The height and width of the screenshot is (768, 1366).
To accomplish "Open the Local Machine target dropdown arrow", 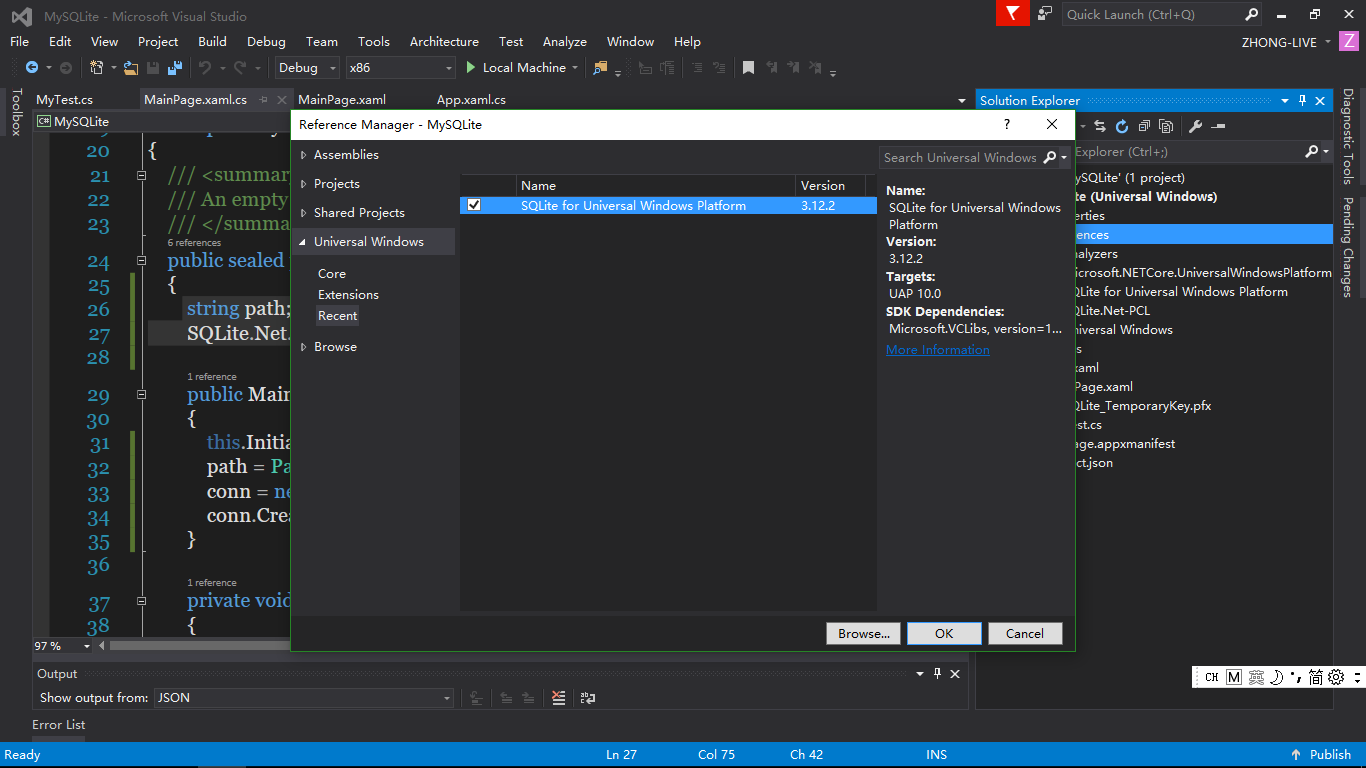I will (575, 68).
